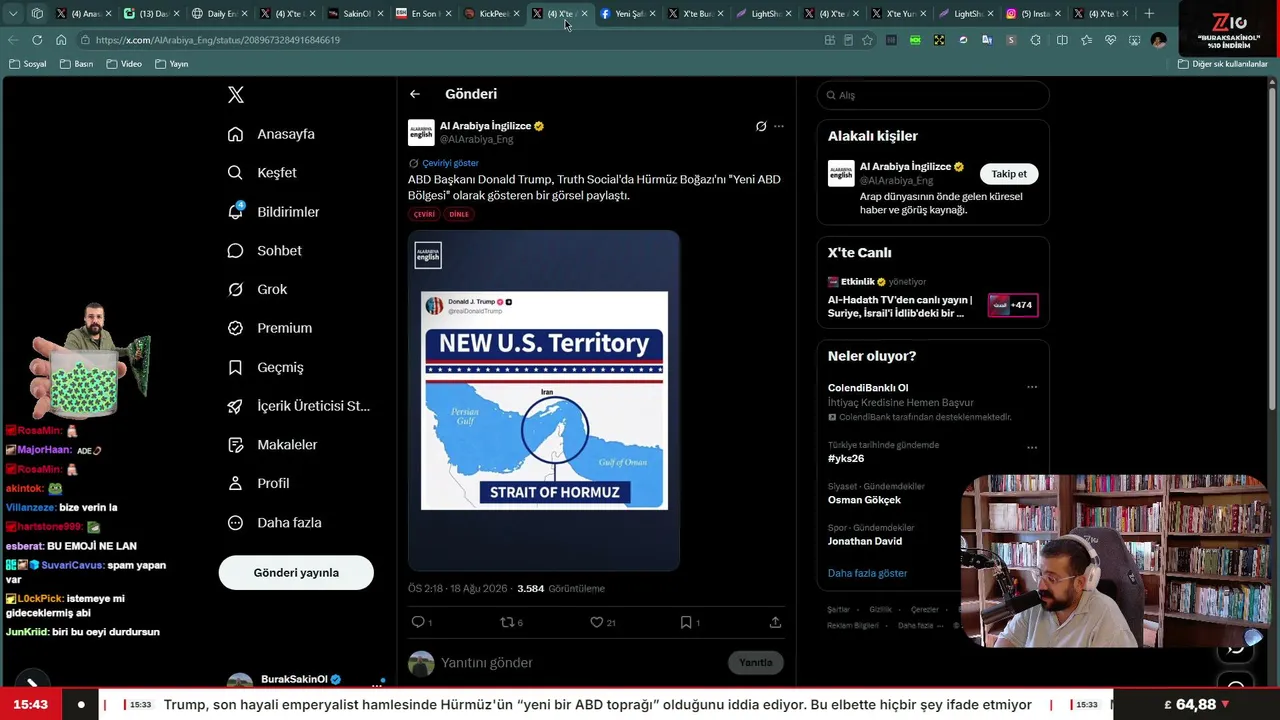Open the Sosyal bookmarks folder
1280x720 pixels.
[28, 64]
